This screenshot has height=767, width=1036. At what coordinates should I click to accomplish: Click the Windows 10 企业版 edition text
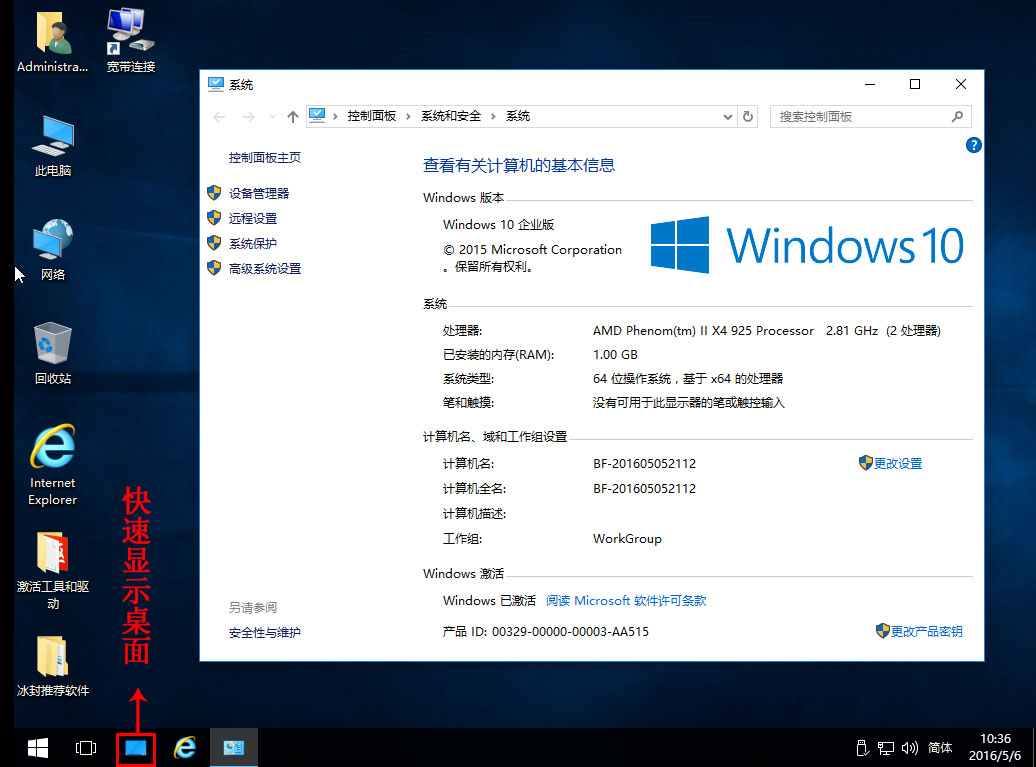coord(498,225)
